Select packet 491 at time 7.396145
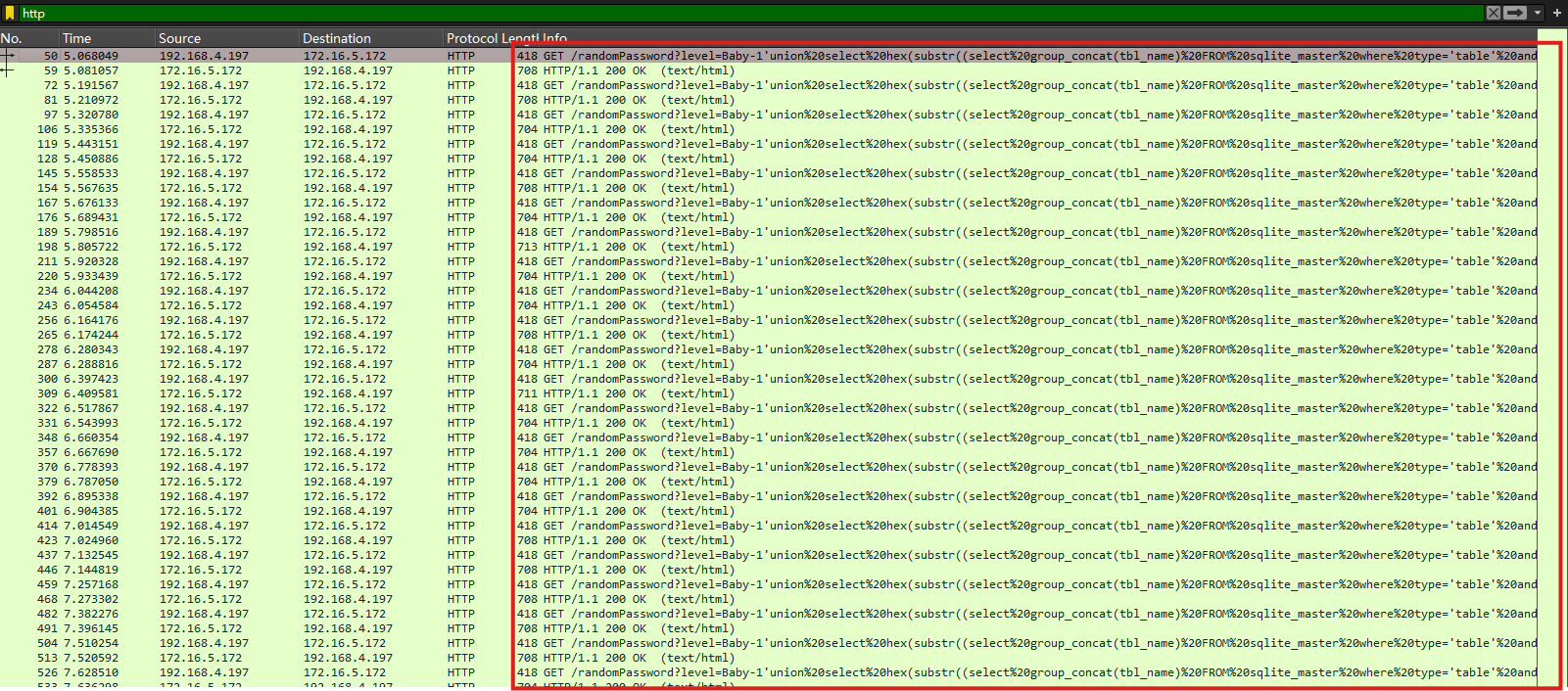This screenshot has width=1568, height=691. pyautogui.click(x=769, y=628)
